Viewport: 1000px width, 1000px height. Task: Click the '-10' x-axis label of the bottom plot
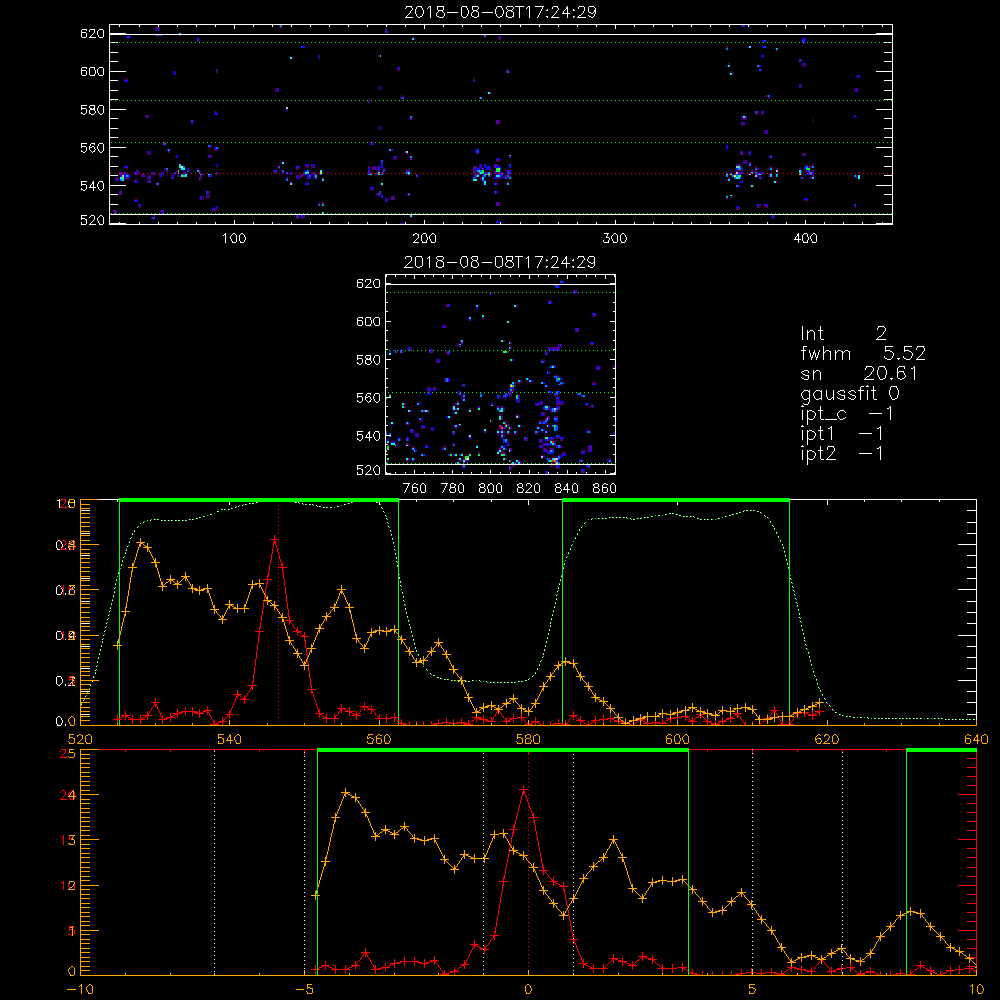point(79,990)
